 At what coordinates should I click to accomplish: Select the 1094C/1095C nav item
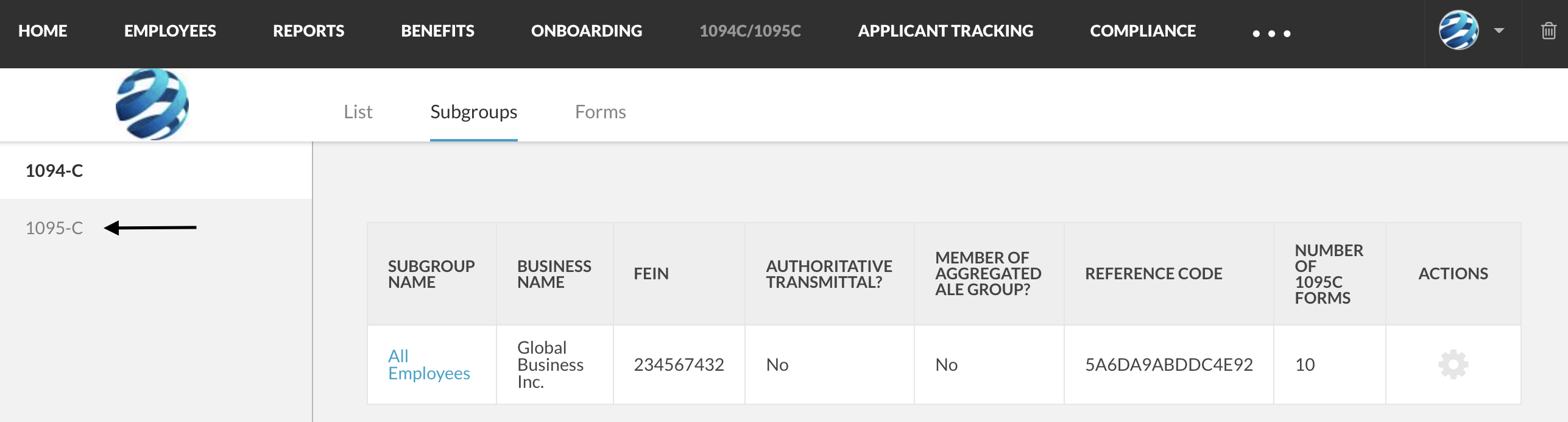pos(750,30)
